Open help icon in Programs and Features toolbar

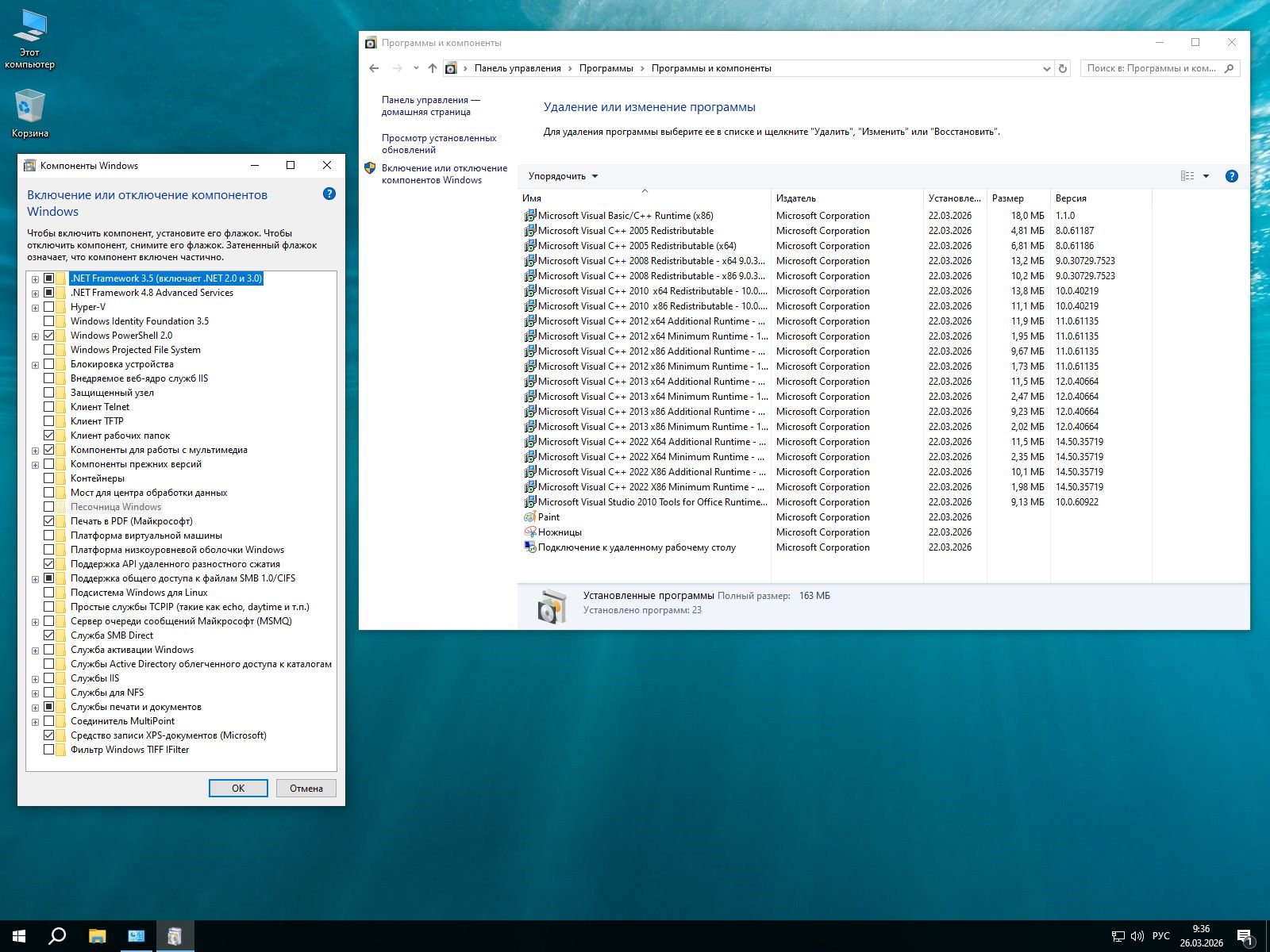(x=1231, y=176)
